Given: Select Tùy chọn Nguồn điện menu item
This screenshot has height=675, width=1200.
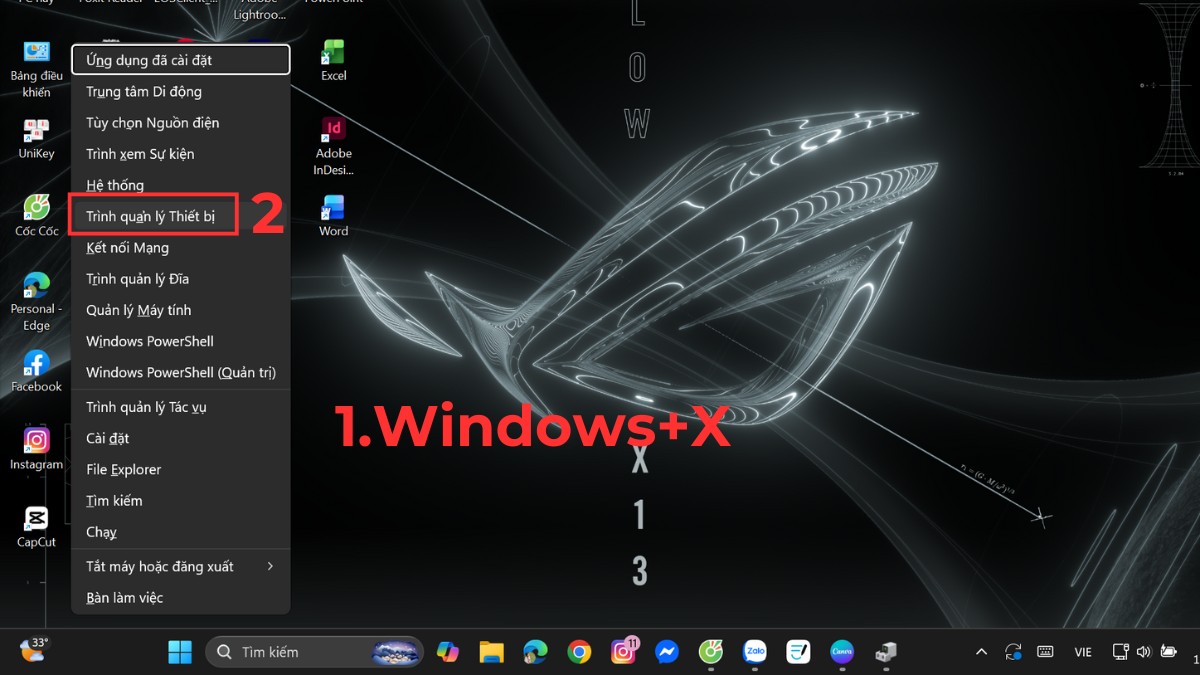Looking at the screenshot, I should (x=181, y=122).
